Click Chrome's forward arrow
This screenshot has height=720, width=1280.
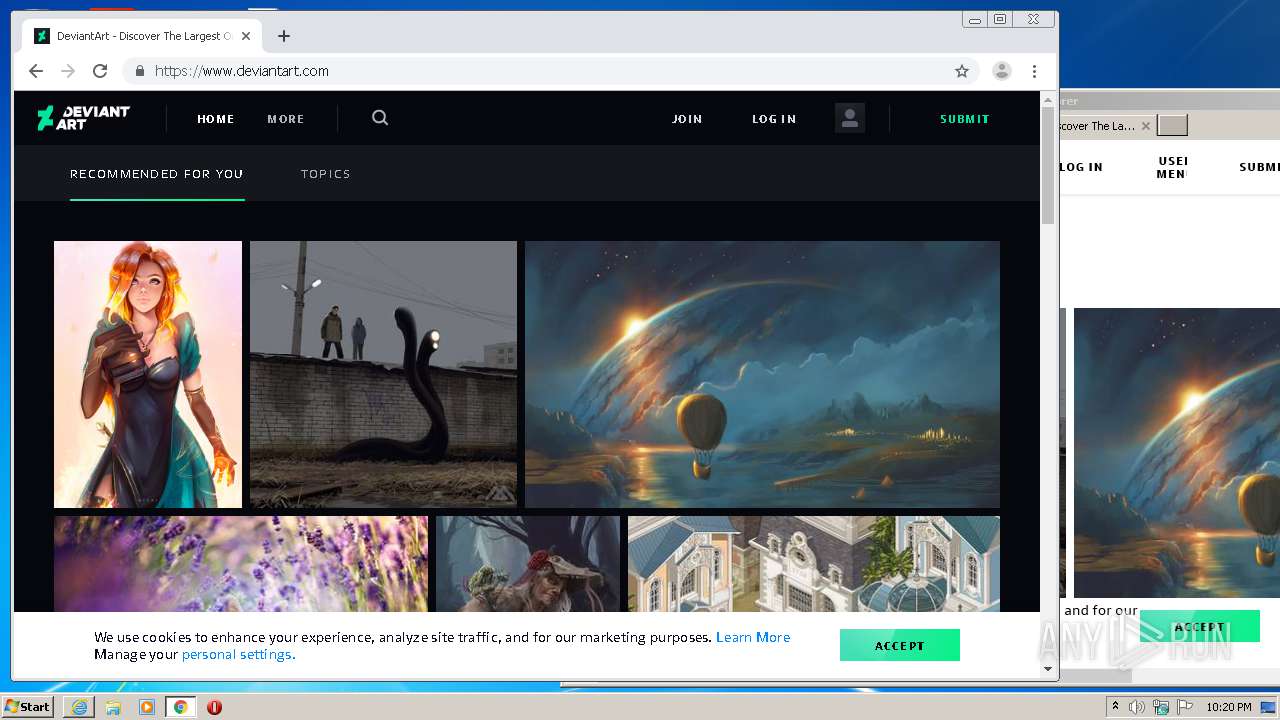[68, 71]
